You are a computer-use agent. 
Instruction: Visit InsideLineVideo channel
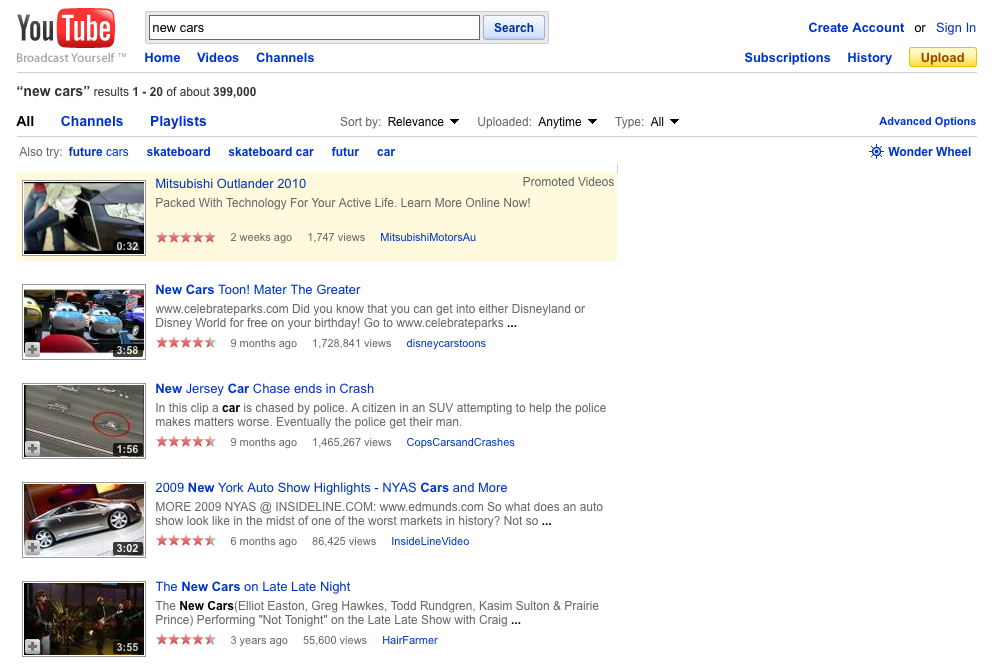pos(430,541)
